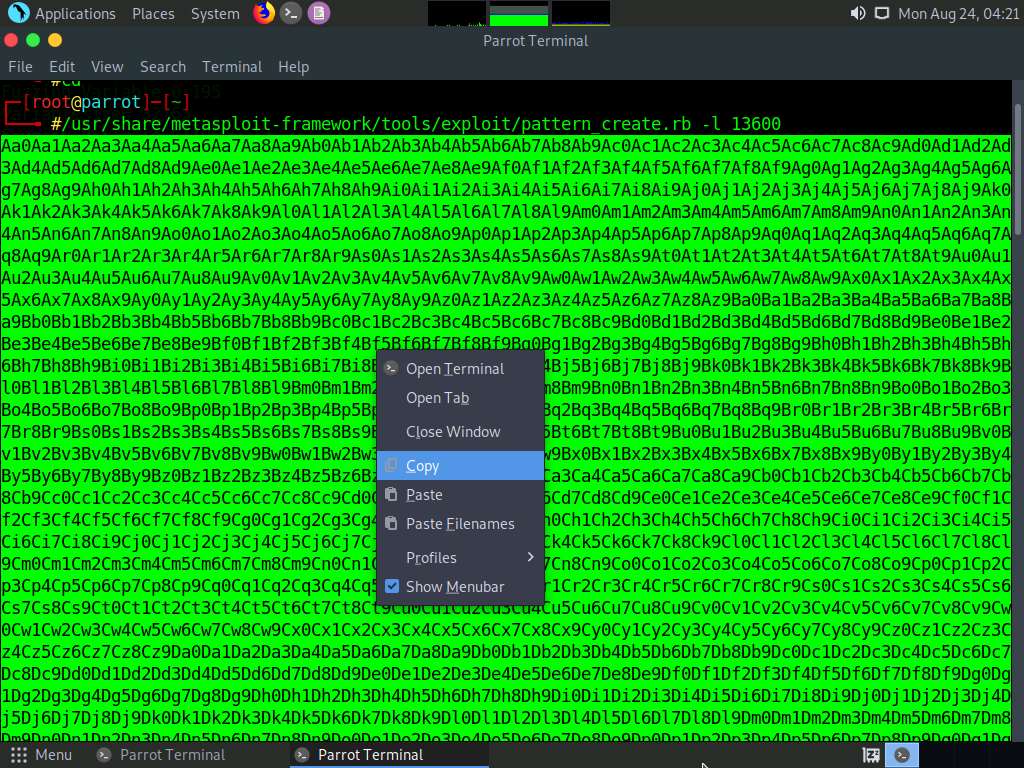Open the Edit menu
This screenshot has height=768, width=1024.
pos(62,67)
